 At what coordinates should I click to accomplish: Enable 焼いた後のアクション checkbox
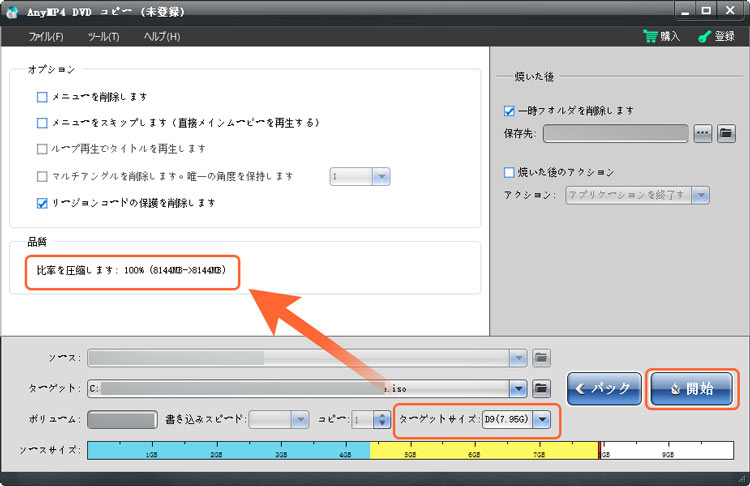(509, 172)
